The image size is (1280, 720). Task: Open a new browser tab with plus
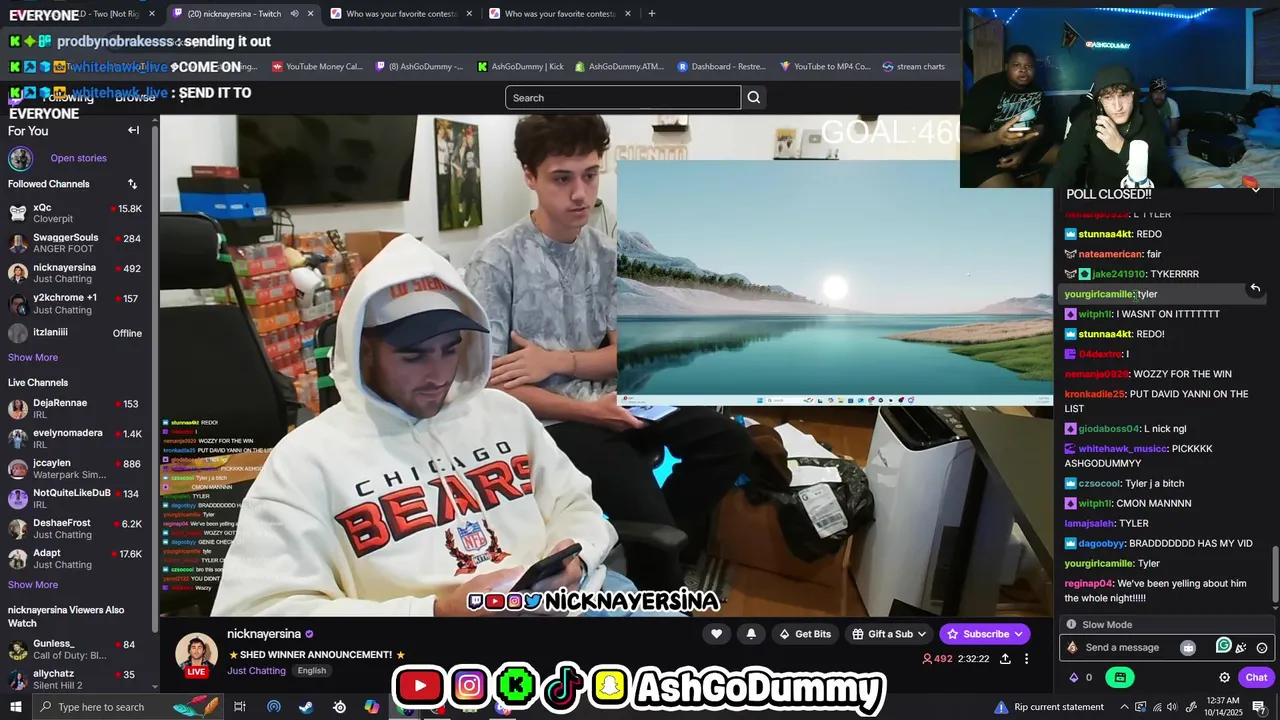[x=652, y=14]
